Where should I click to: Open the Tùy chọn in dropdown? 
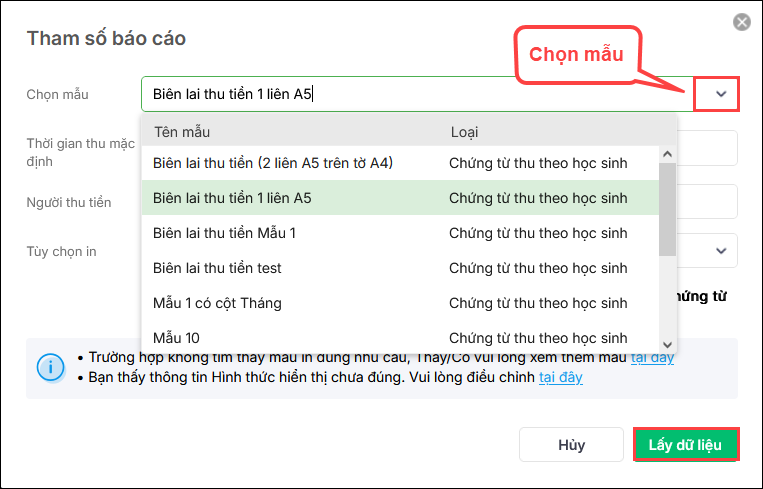(x=720, y=250)
